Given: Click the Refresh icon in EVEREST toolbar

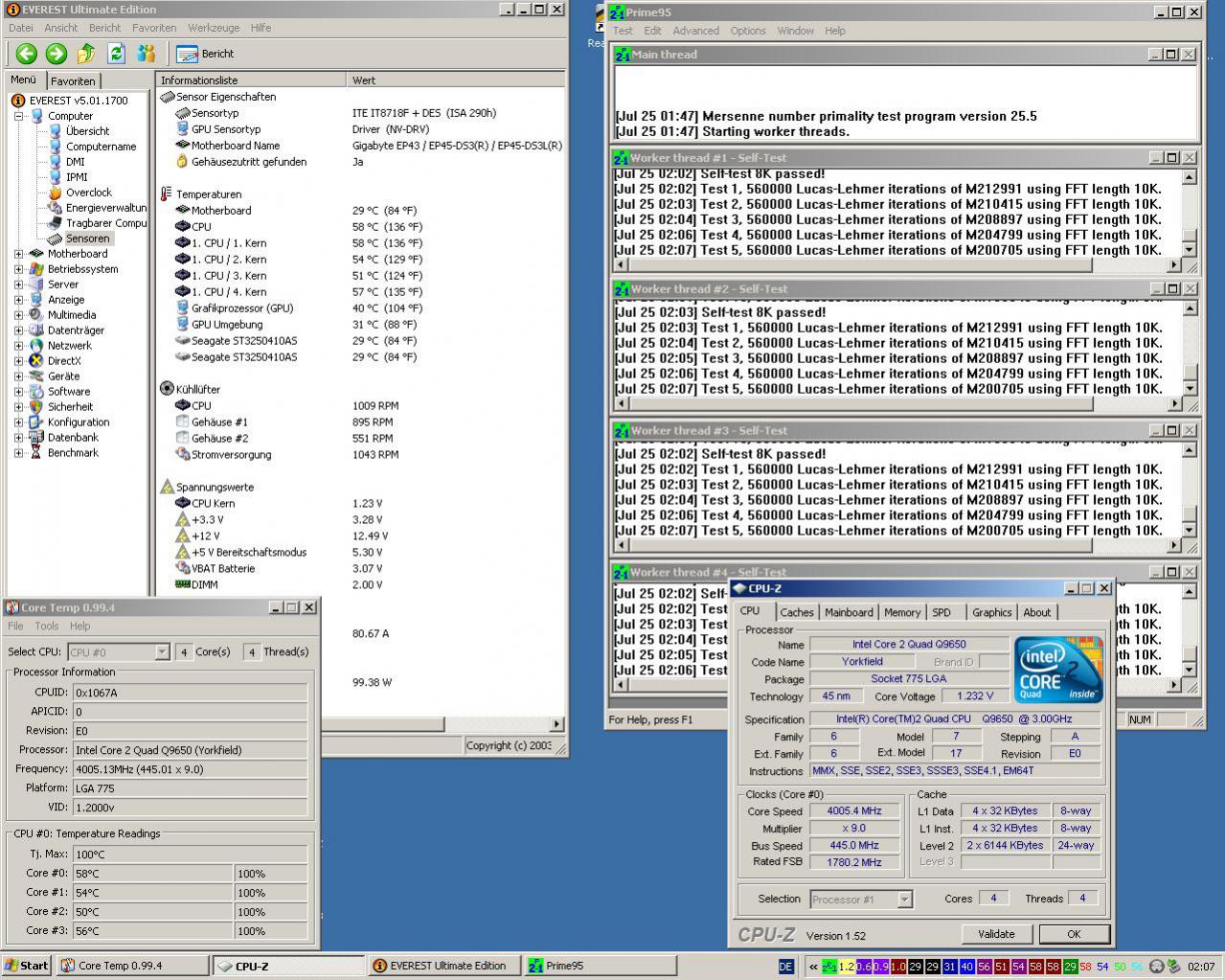Looking at the screenshot, I should (x=116, y=54).
